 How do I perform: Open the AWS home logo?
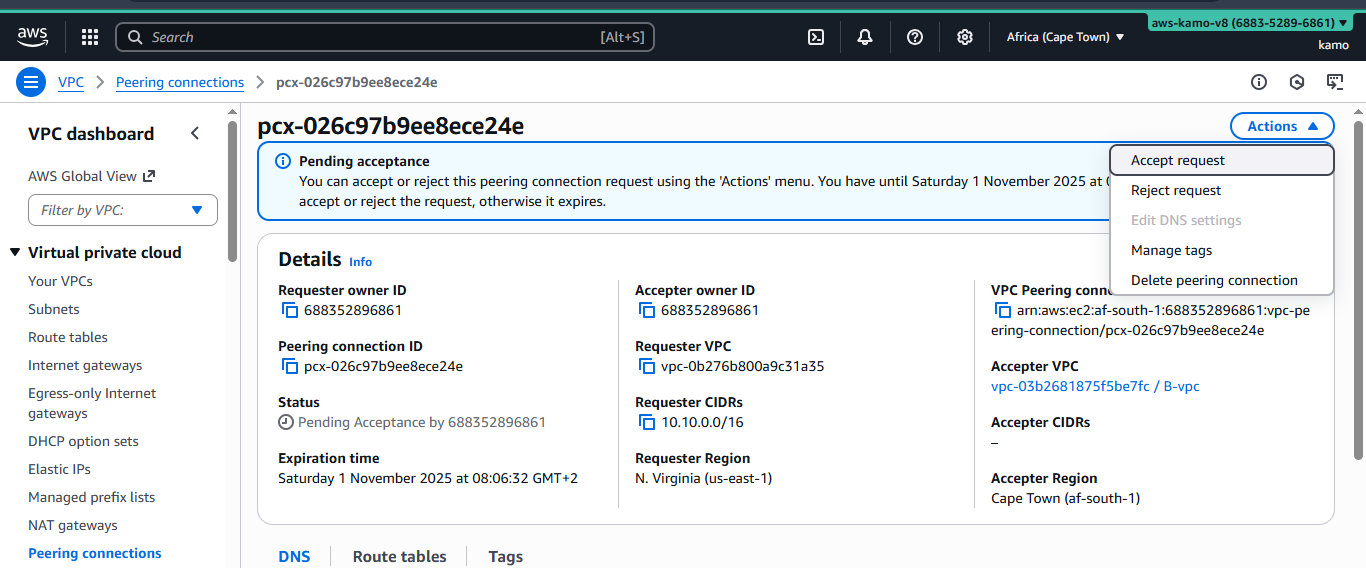[33, 37]
